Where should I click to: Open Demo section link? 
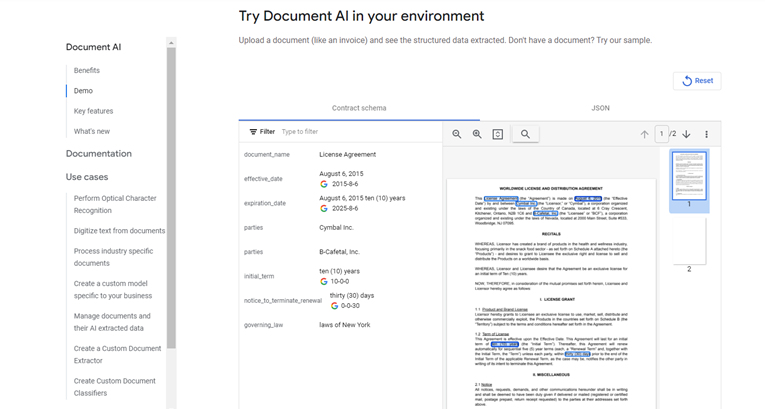click(83, 91)
